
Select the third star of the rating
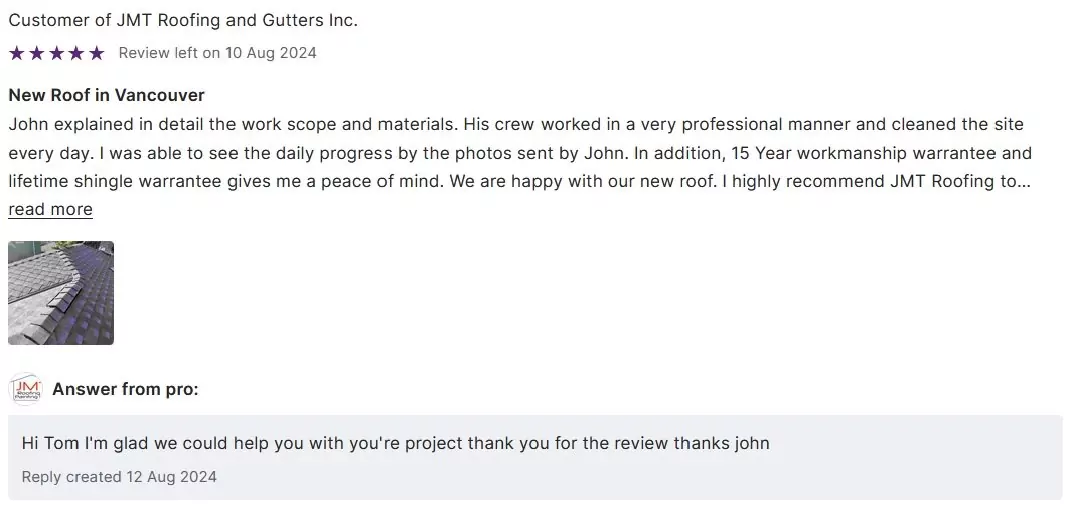pyautogui.click(x=57, y=53)
